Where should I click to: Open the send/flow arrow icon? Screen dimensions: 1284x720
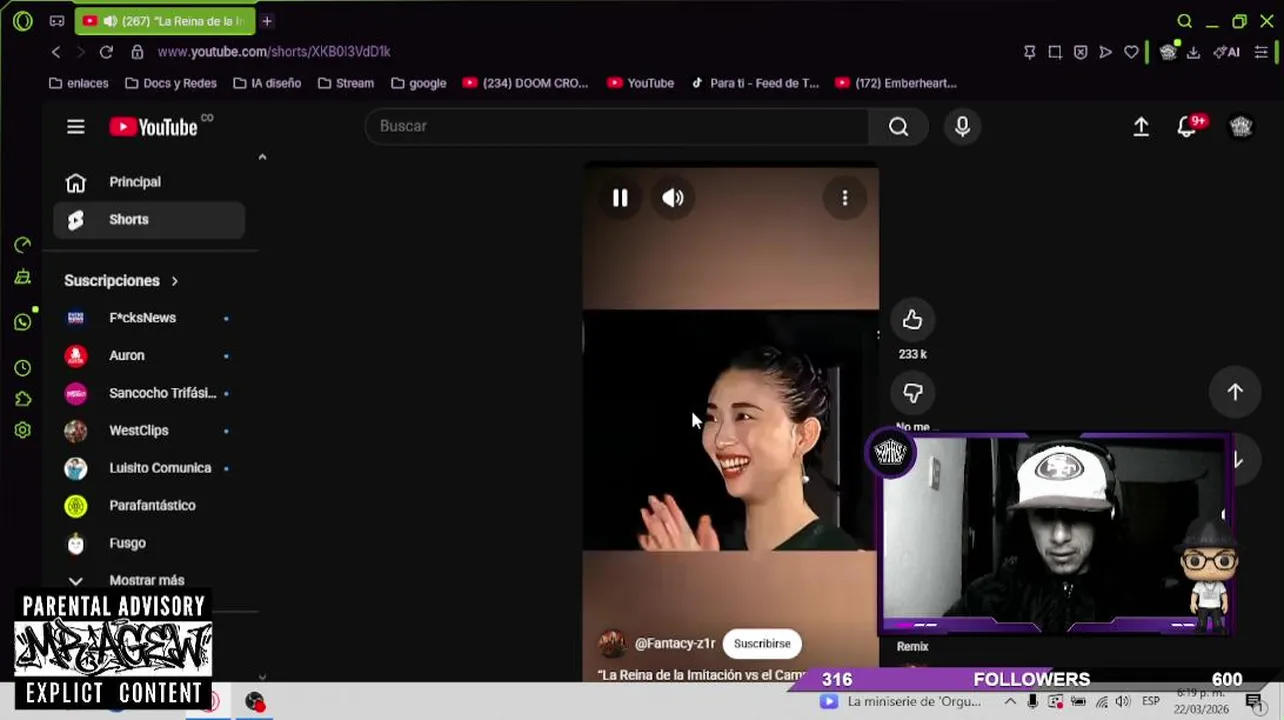tap(1105, 52)
